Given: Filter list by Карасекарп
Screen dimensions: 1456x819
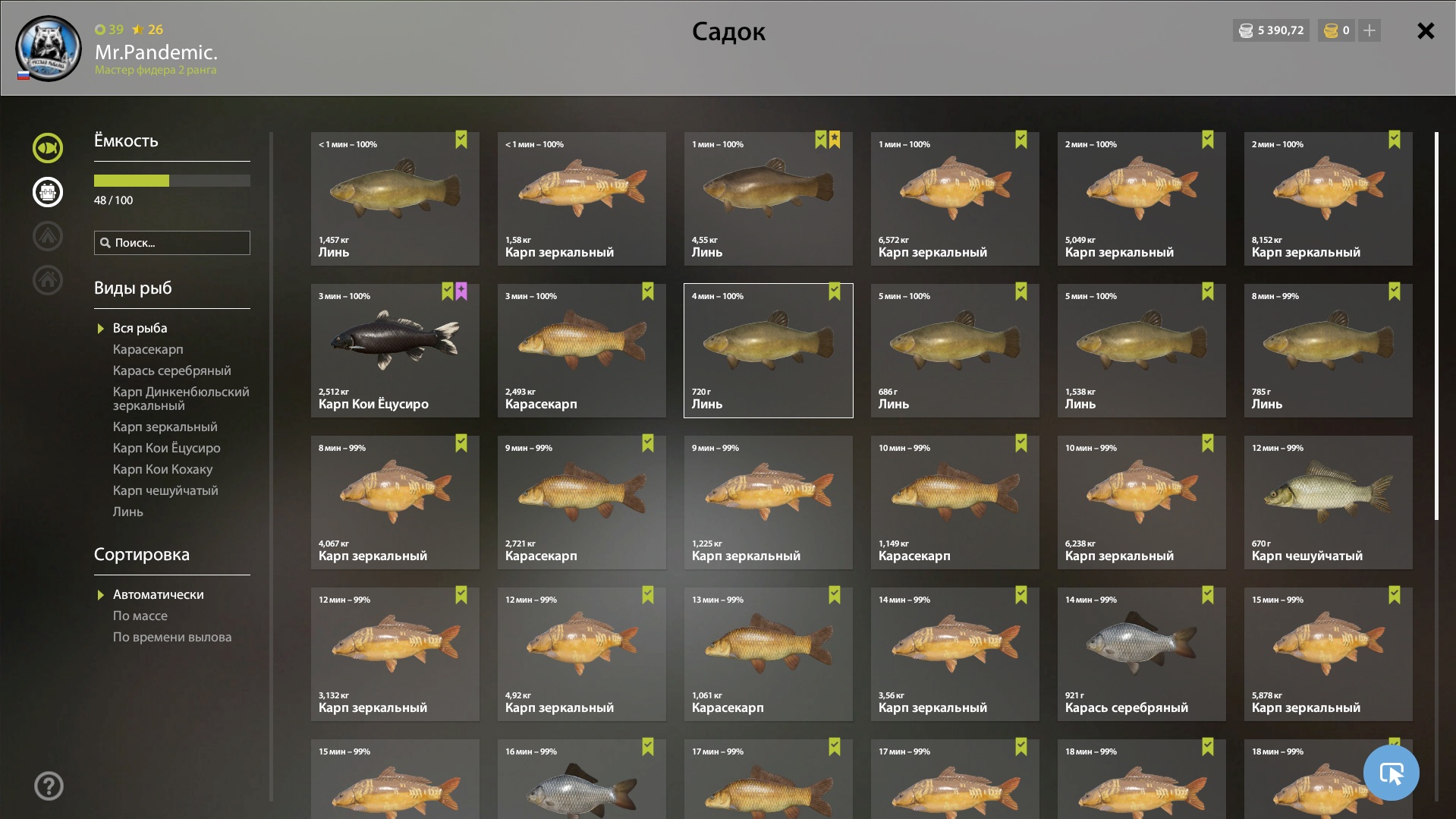Looking at the screenshot, I should (x=148, y=349).
